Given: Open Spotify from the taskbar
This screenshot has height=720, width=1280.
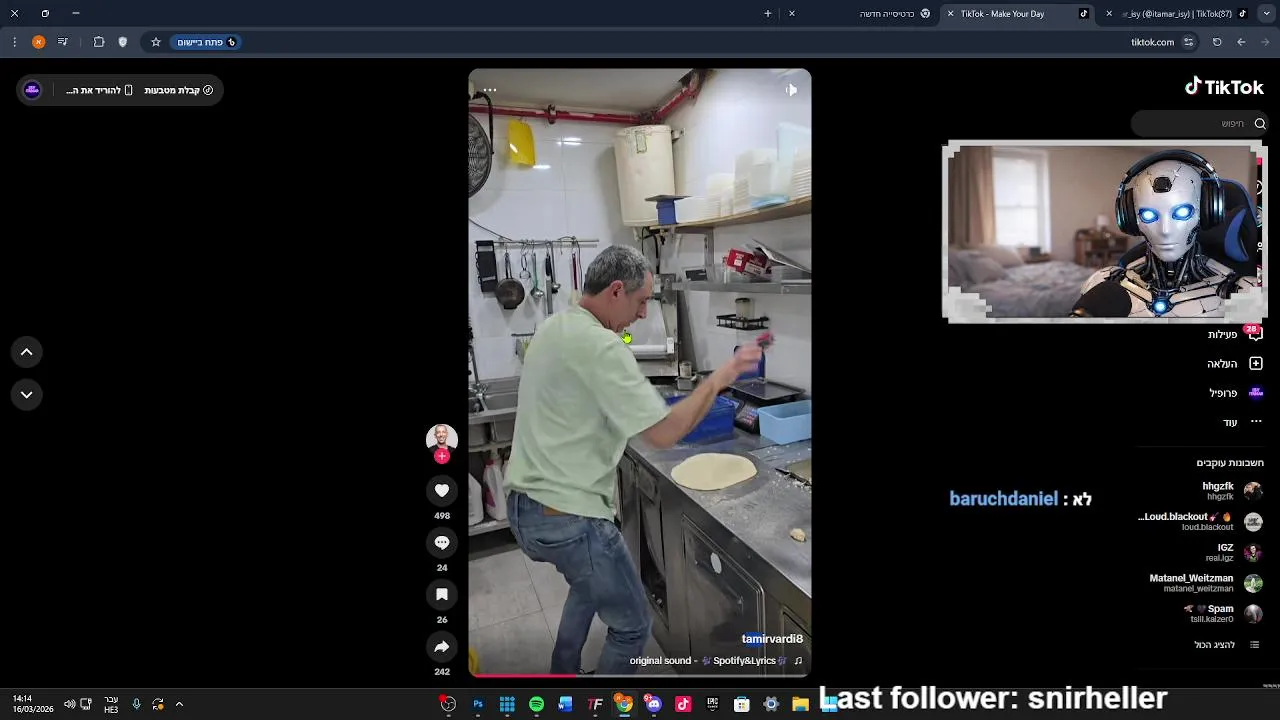Looking at the screenshot, I should (x=536, y=704).
